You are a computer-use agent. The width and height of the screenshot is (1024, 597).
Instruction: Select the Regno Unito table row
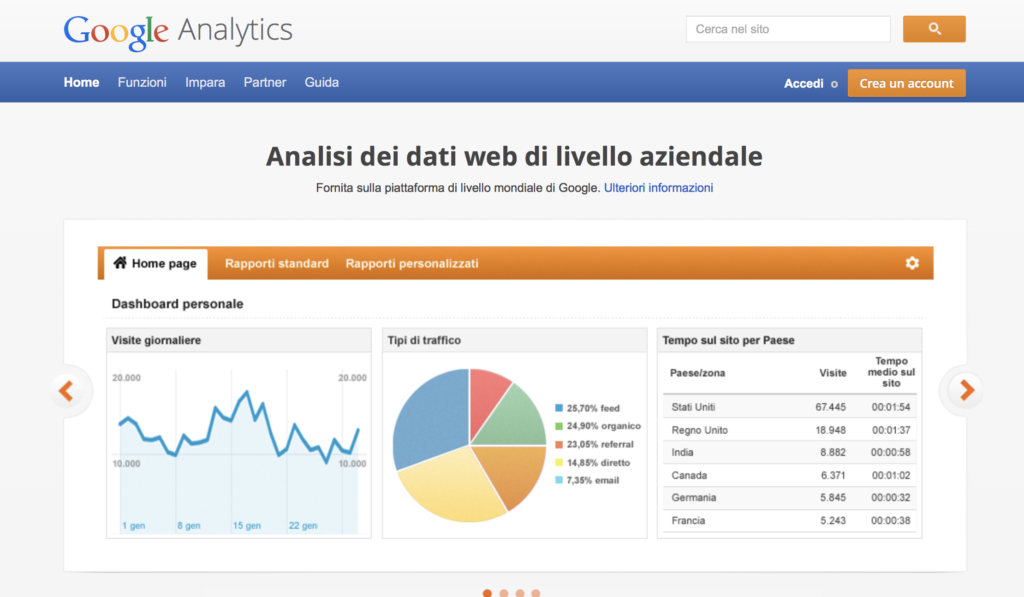pos(790,430)
